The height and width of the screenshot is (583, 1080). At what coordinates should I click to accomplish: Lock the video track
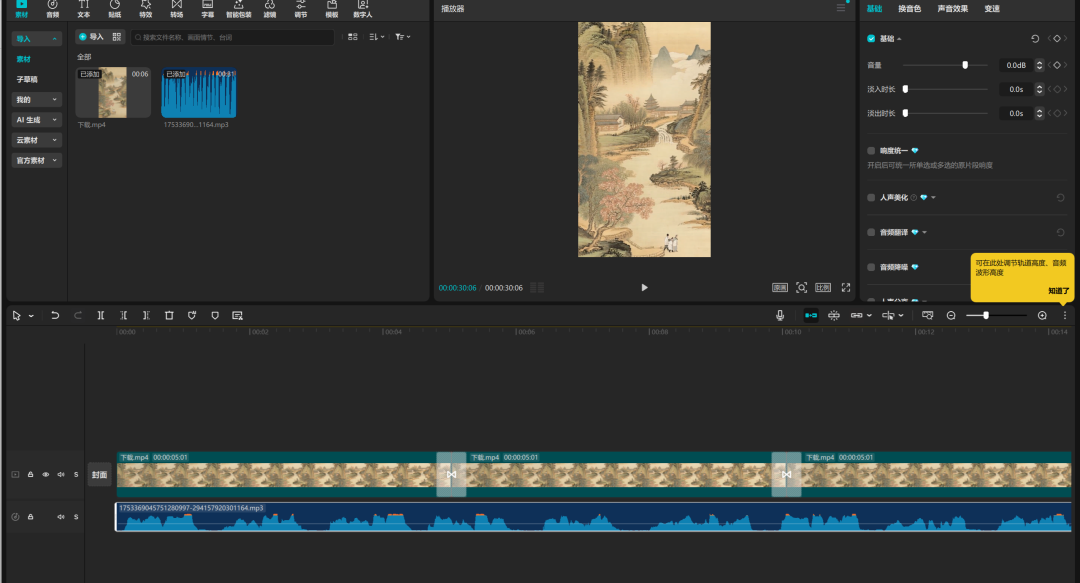30,475
